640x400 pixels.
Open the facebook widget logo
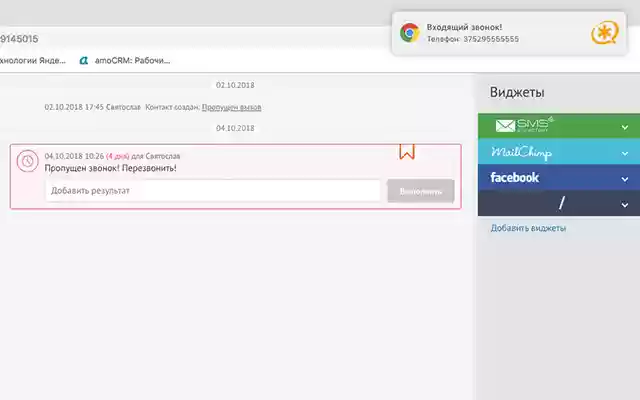[515, 178]
